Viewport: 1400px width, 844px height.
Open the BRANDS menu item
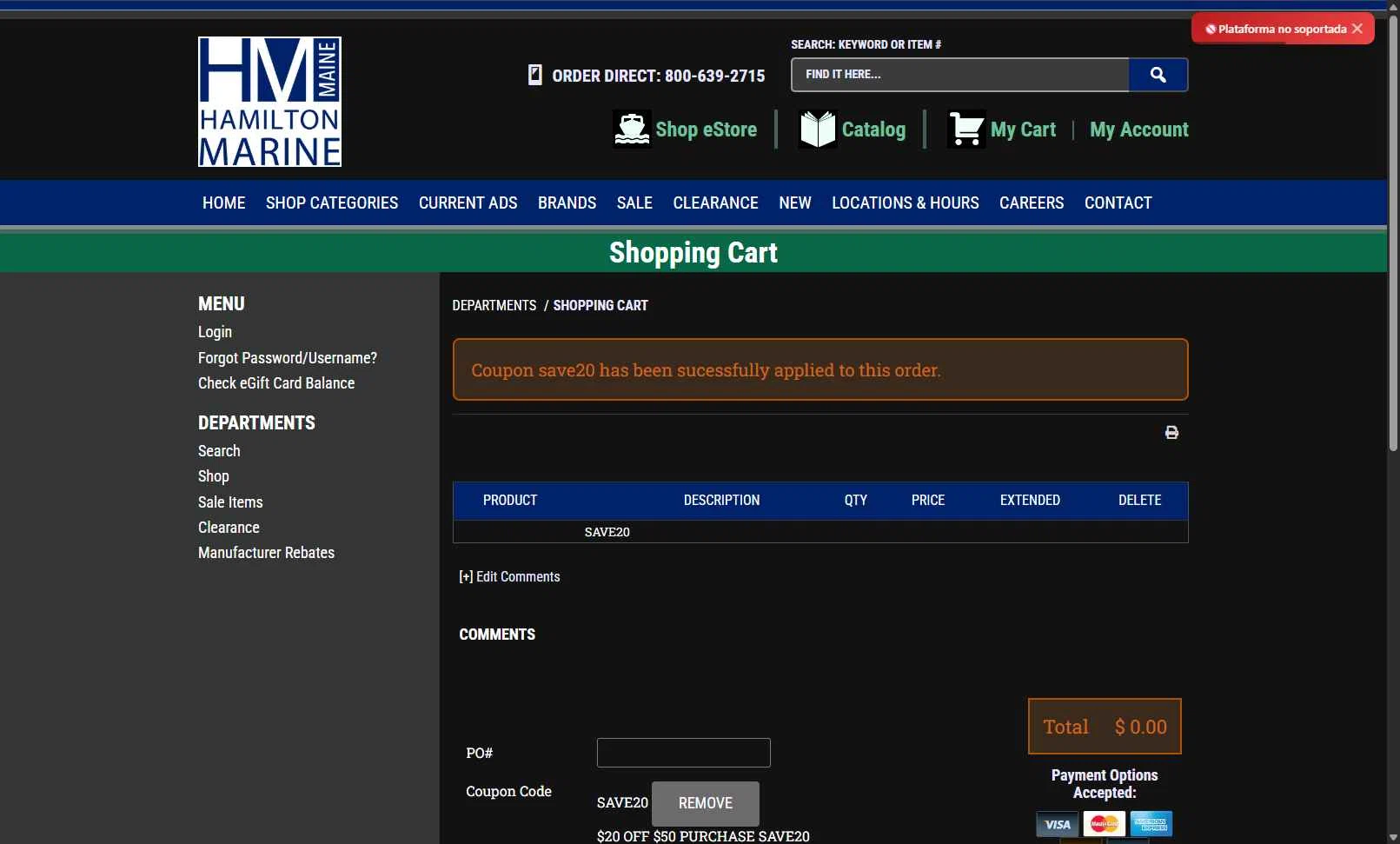point(567,203)
